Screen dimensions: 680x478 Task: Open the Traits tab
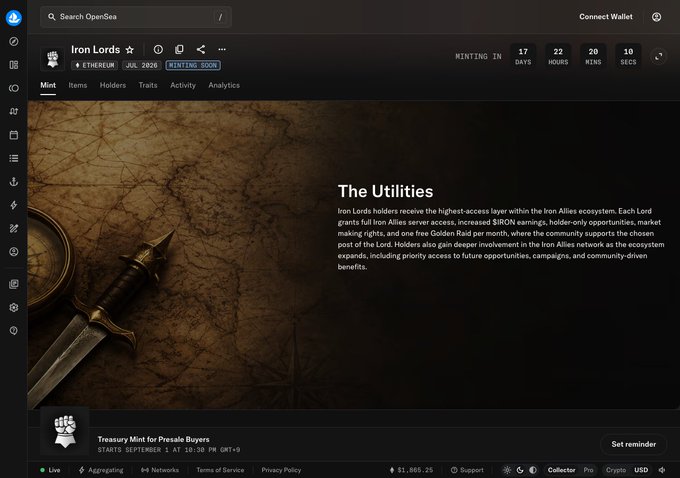pos(148,85)
